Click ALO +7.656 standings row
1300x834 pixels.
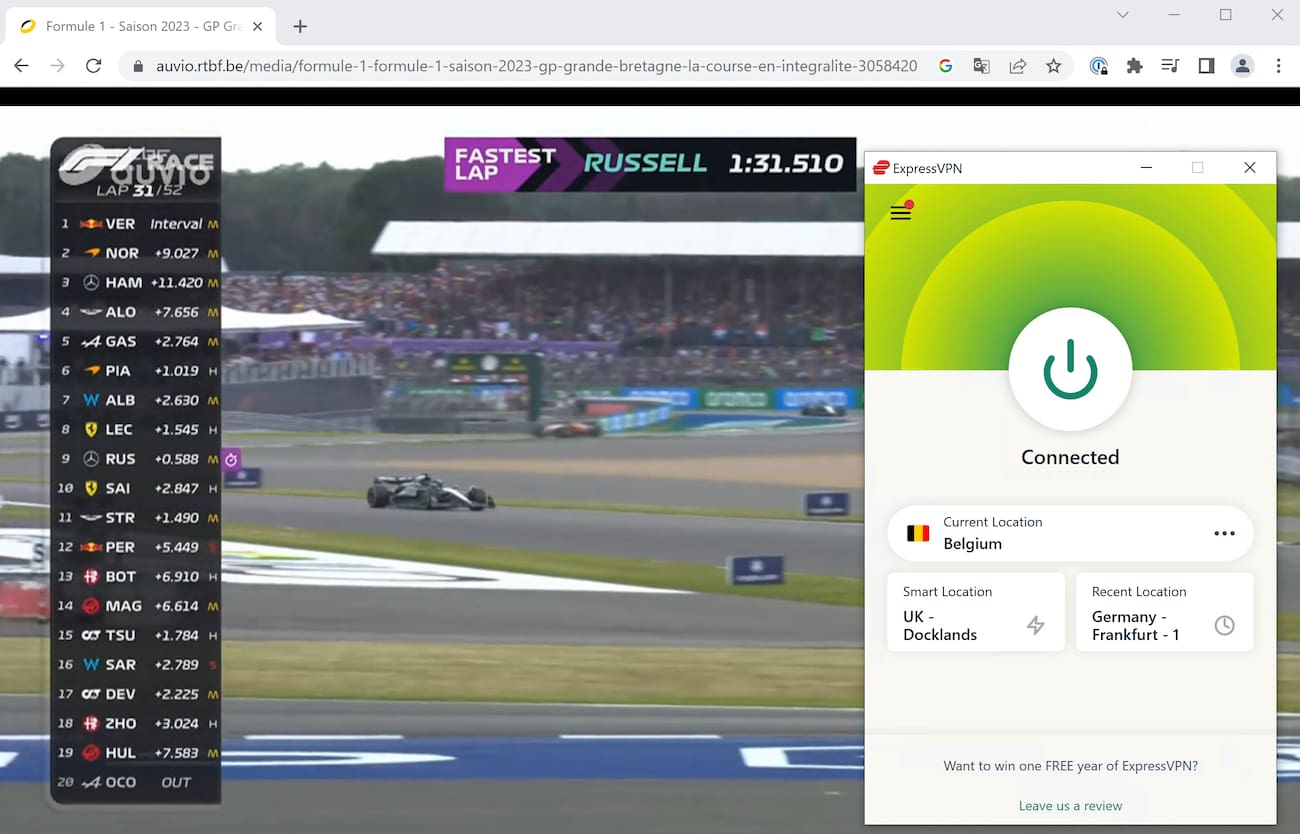(x=137, y=312)
